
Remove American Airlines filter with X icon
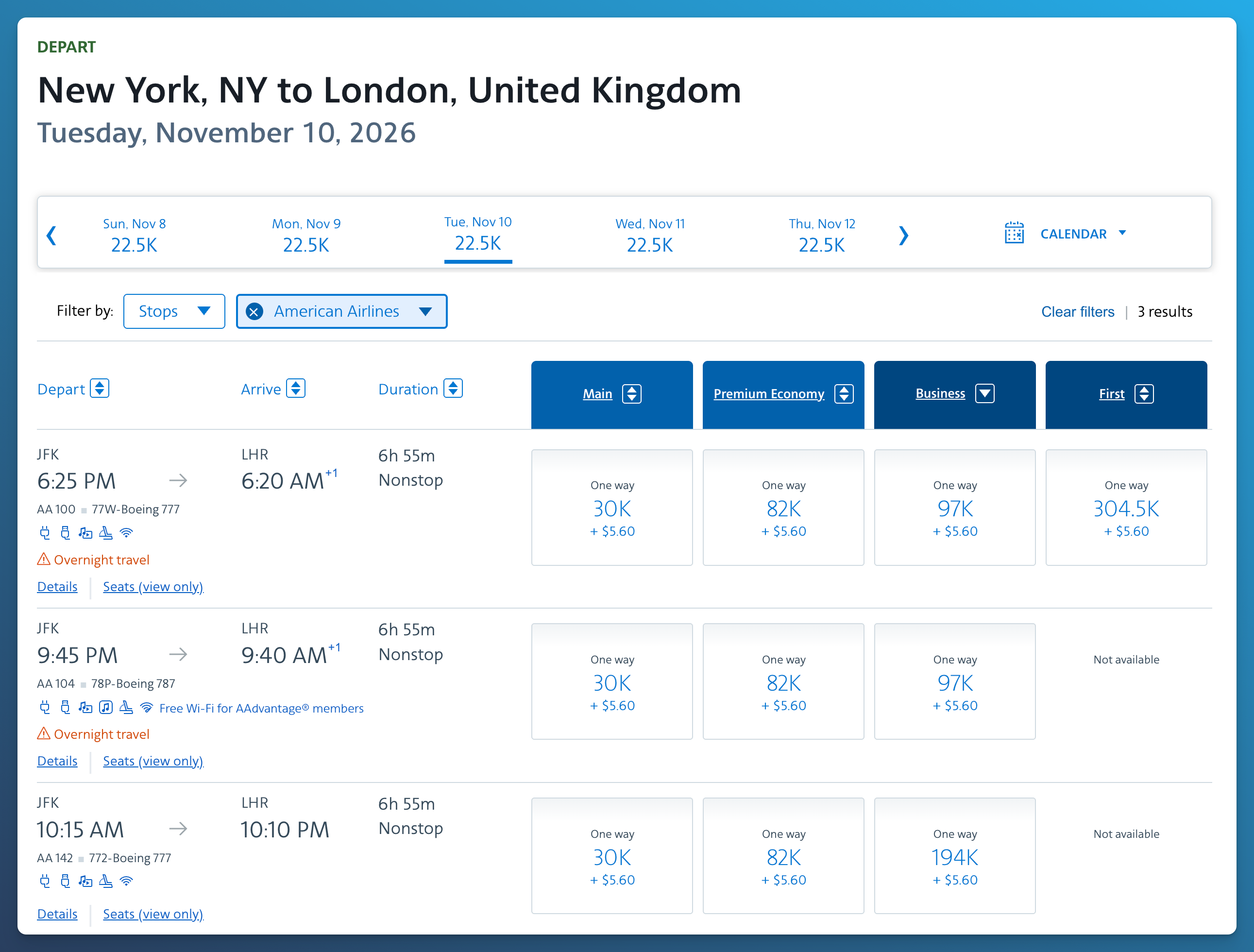tap(254, 311)
